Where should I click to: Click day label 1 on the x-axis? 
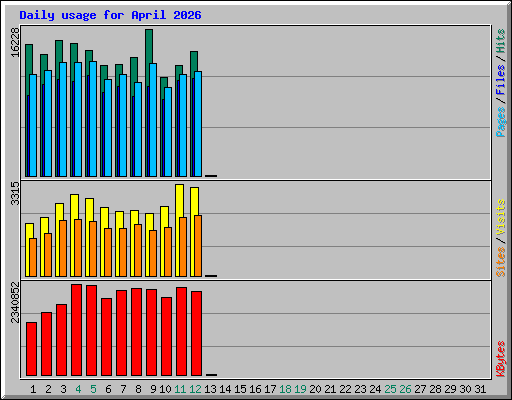33,389
